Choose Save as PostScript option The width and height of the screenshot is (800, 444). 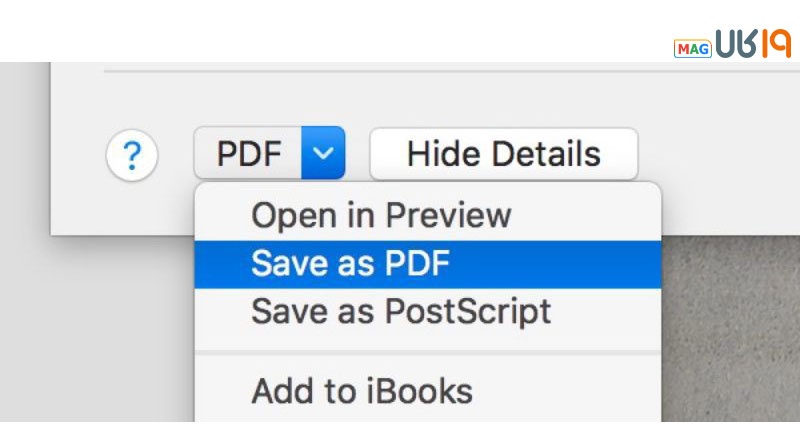click(x=401, y=311)
